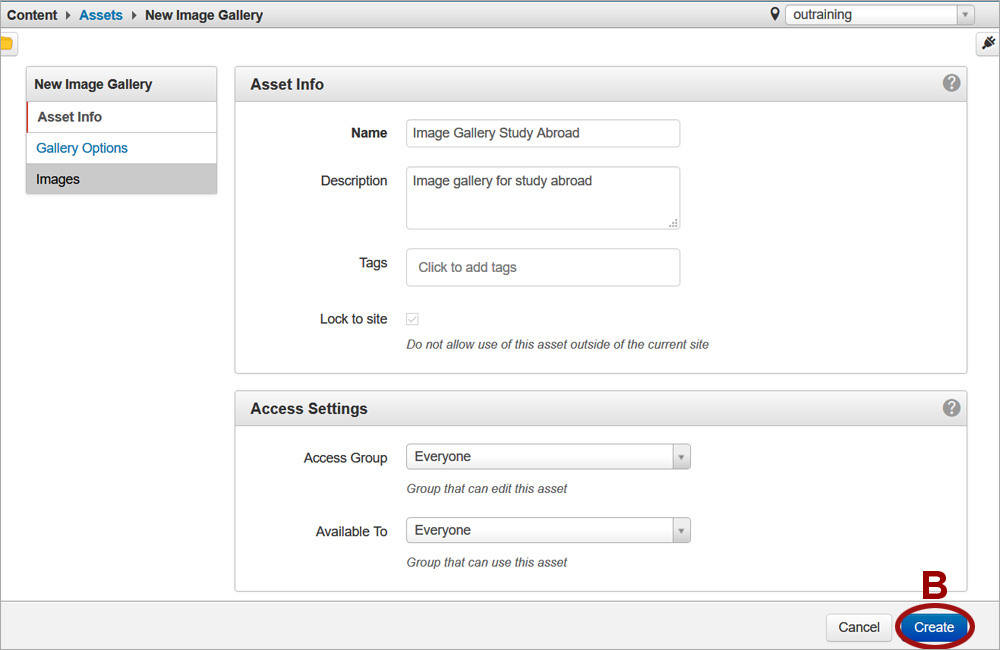Click the Description box resize handle
The width and height of the screenshot is (1000, 650).
coord(673,223)
